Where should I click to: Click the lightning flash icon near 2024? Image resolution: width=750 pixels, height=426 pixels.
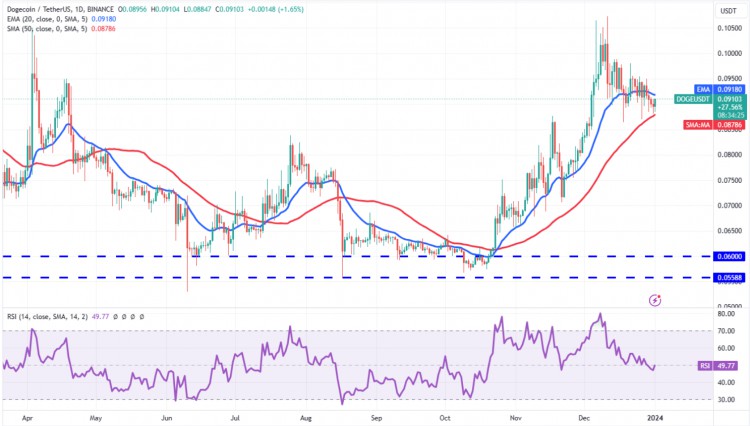click(x=655, y=300)
